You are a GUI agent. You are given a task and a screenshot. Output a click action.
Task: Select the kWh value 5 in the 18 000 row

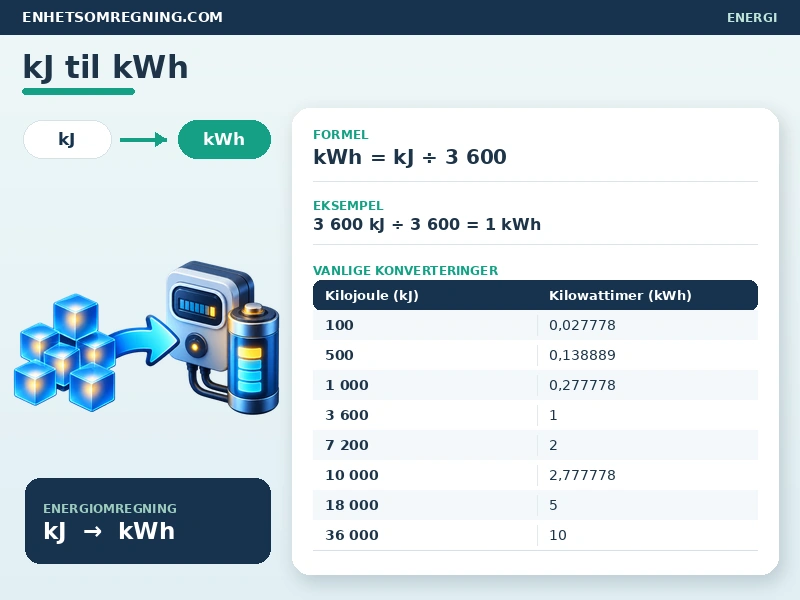click(648, 505)
